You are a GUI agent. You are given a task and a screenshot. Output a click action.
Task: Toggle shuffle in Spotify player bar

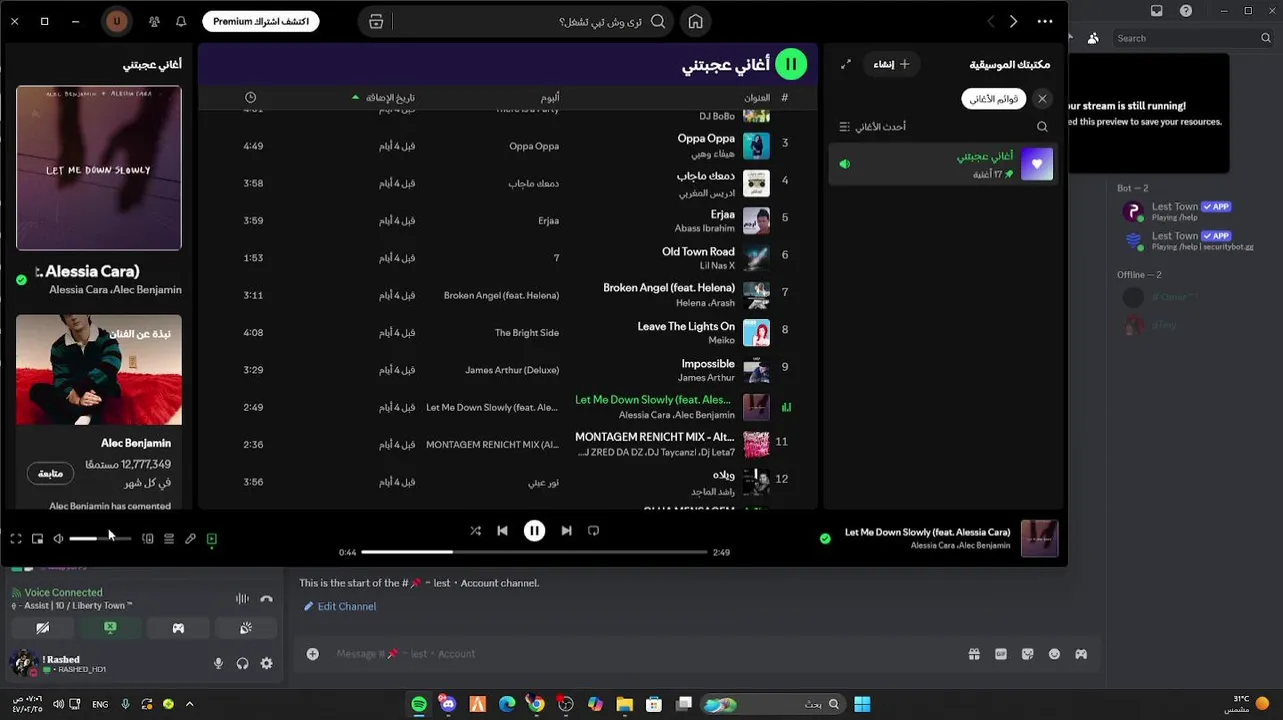[x=475, y=531]
